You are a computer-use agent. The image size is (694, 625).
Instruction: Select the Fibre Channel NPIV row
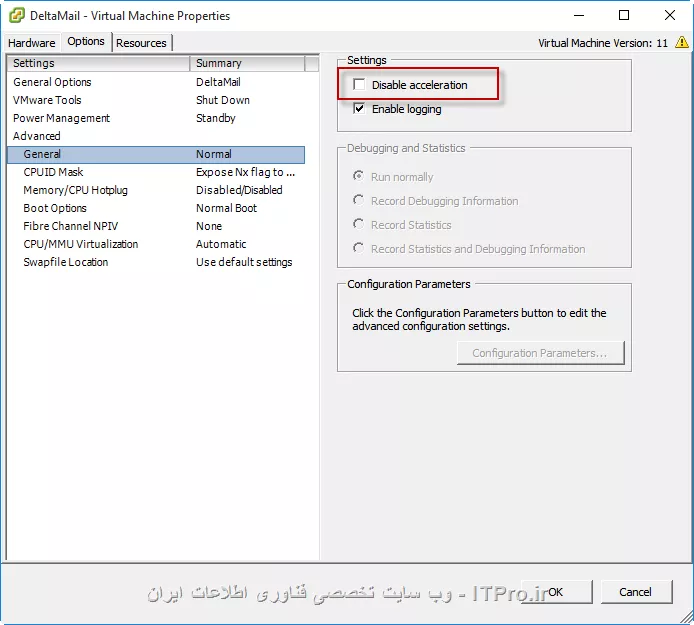pyautogui.click(x=156, y=226)
